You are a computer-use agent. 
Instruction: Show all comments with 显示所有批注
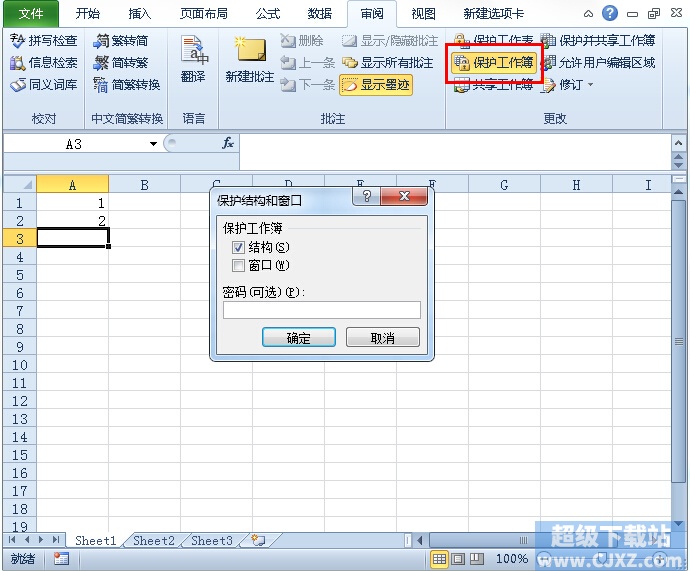(387, 62)
